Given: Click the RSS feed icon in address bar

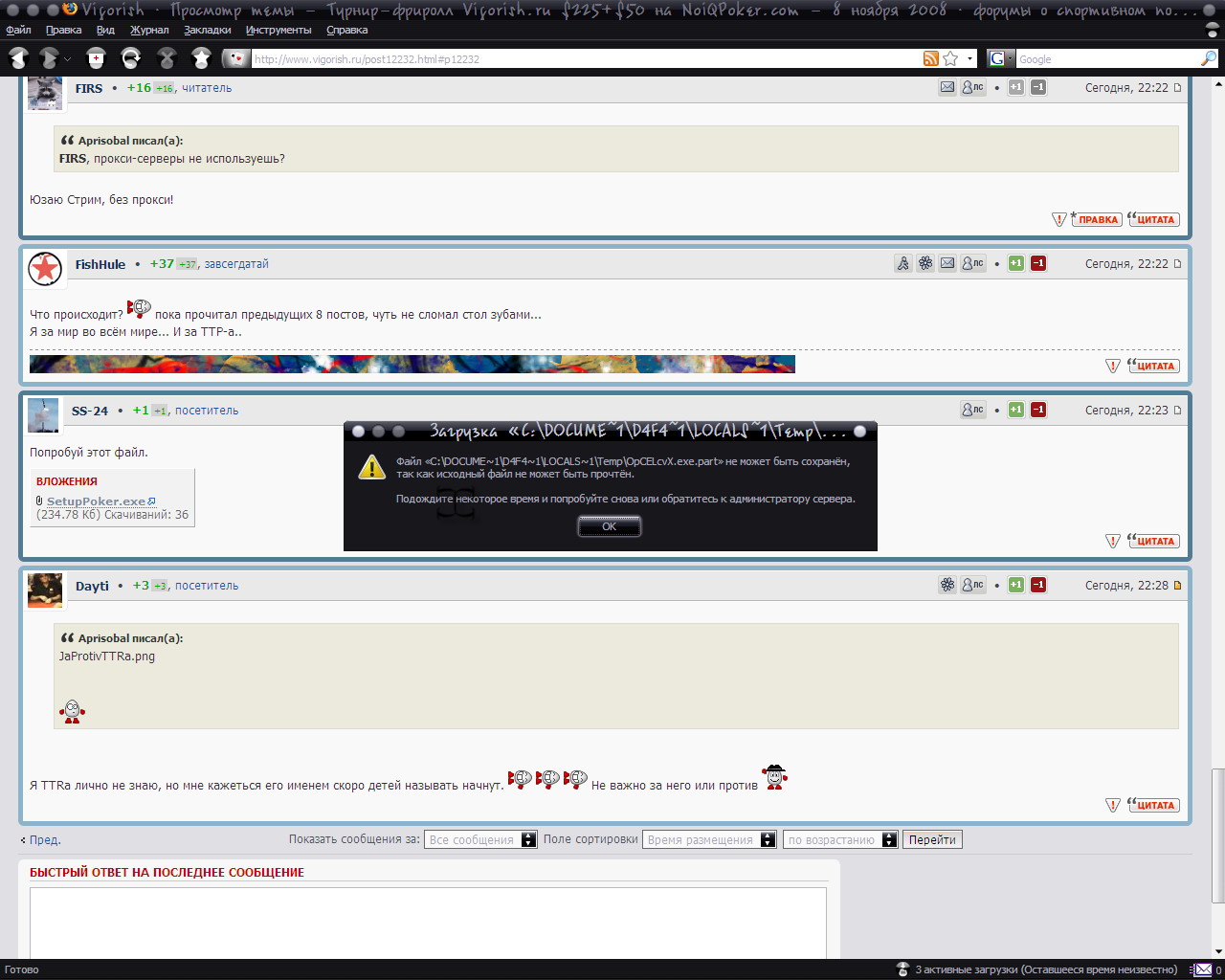Looking at the screenshot, I should point(930,58).
